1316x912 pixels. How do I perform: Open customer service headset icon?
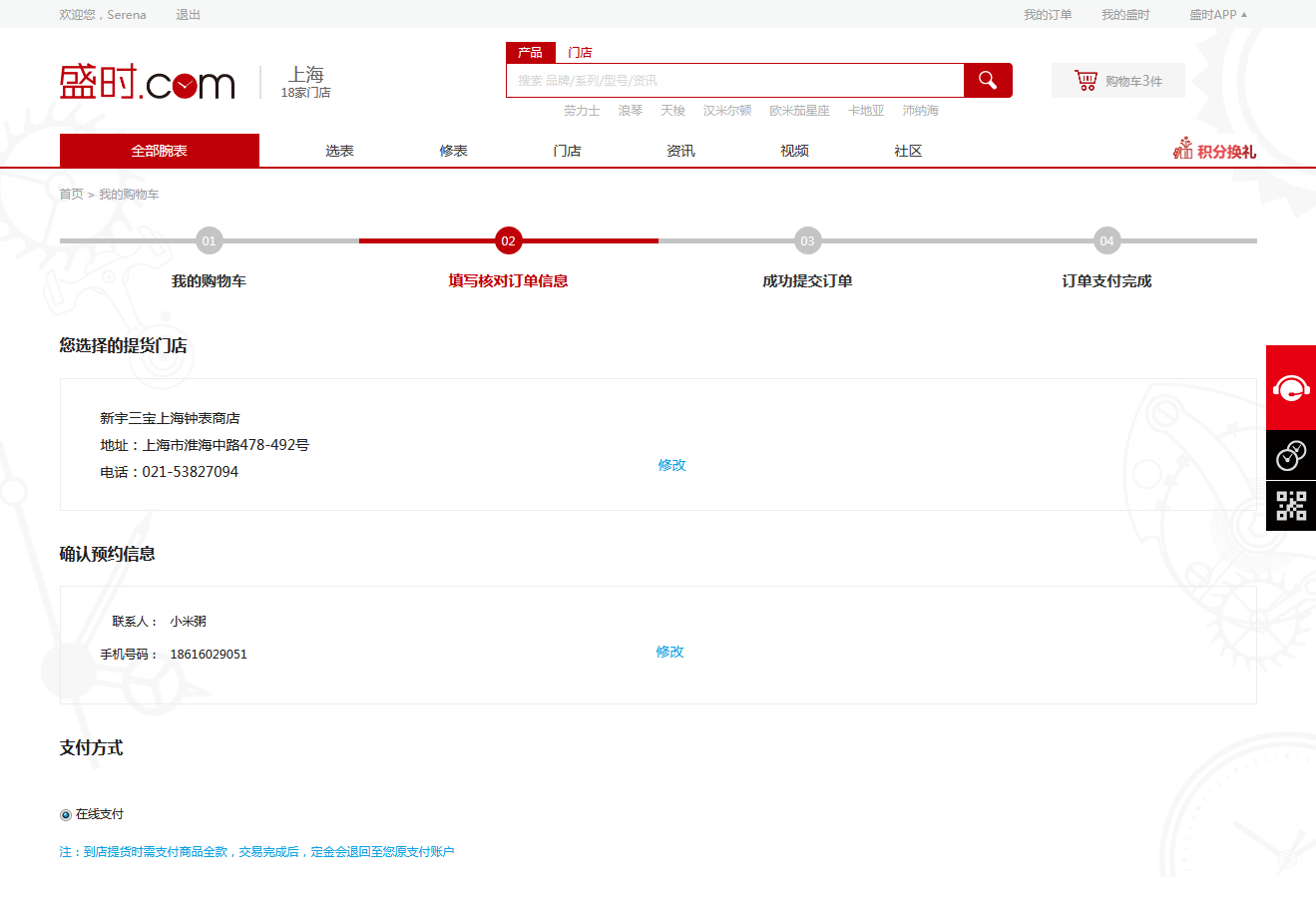[x=1291, y=388]
